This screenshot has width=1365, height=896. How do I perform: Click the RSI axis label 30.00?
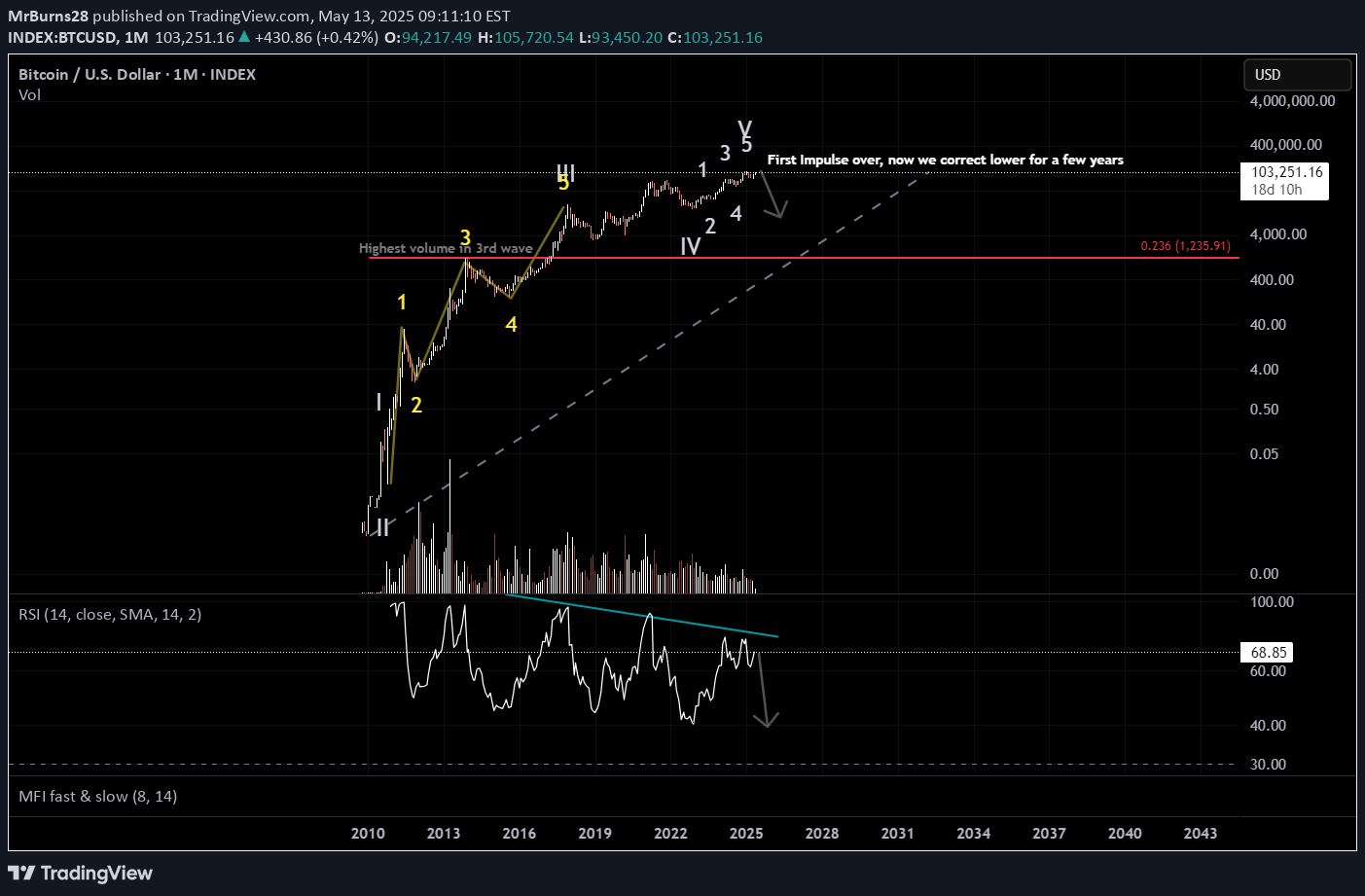pos(1268,764)
